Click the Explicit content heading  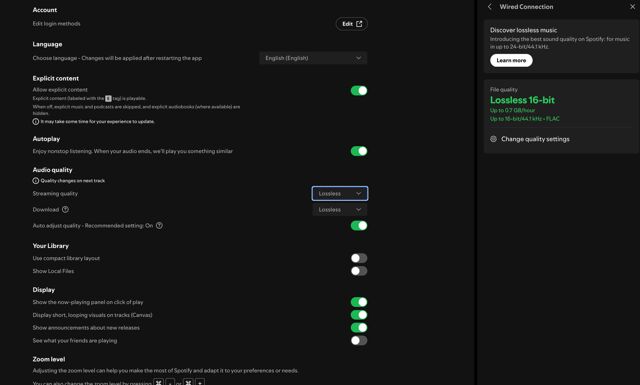click(56, 78)
